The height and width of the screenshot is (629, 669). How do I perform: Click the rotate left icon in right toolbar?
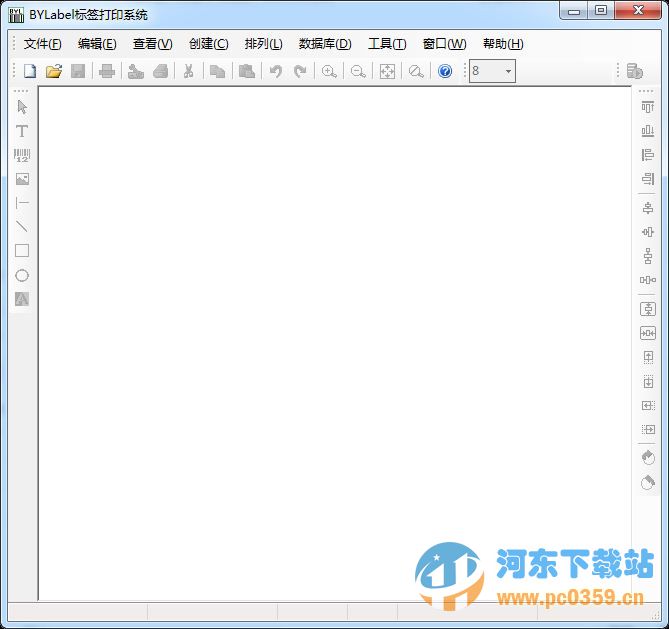tap(648, 457)
